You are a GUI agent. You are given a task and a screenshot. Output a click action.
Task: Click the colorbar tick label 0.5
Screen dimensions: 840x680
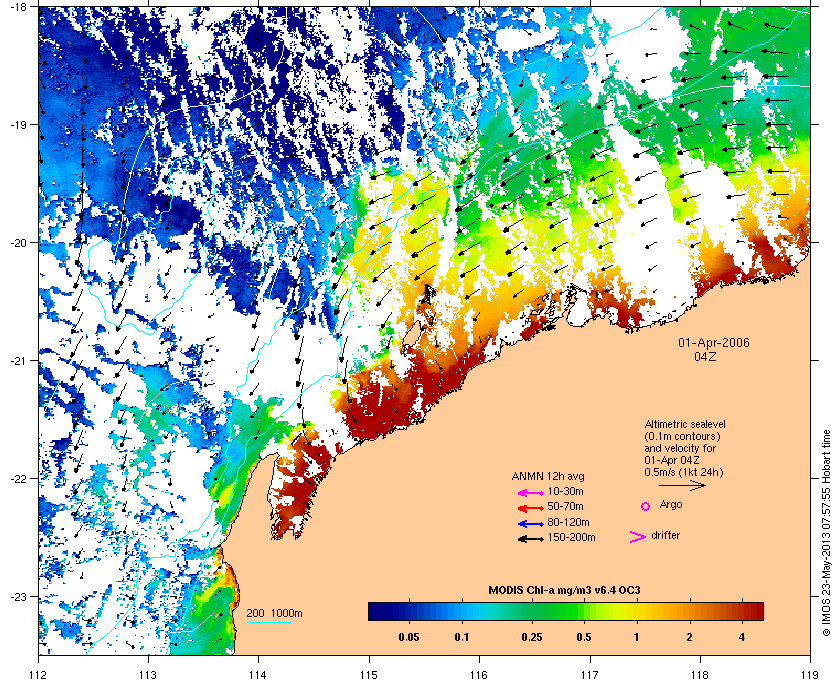pyautogui.click(x=584, y=638)
